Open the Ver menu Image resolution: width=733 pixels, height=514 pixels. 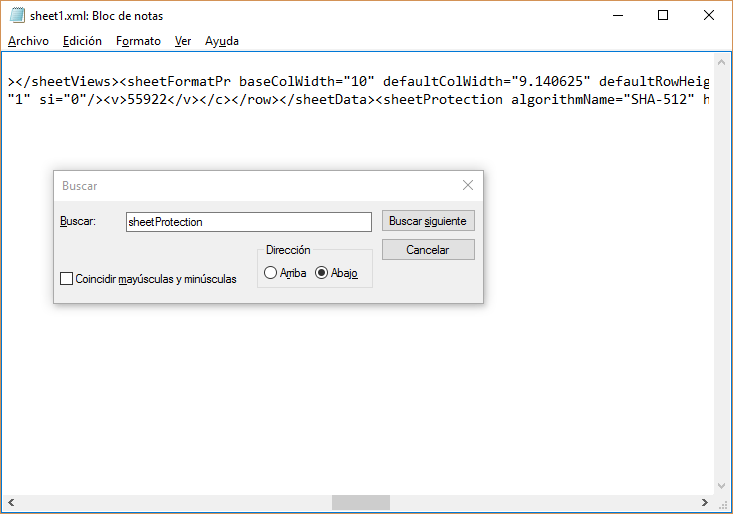click(x=183, y=41)
